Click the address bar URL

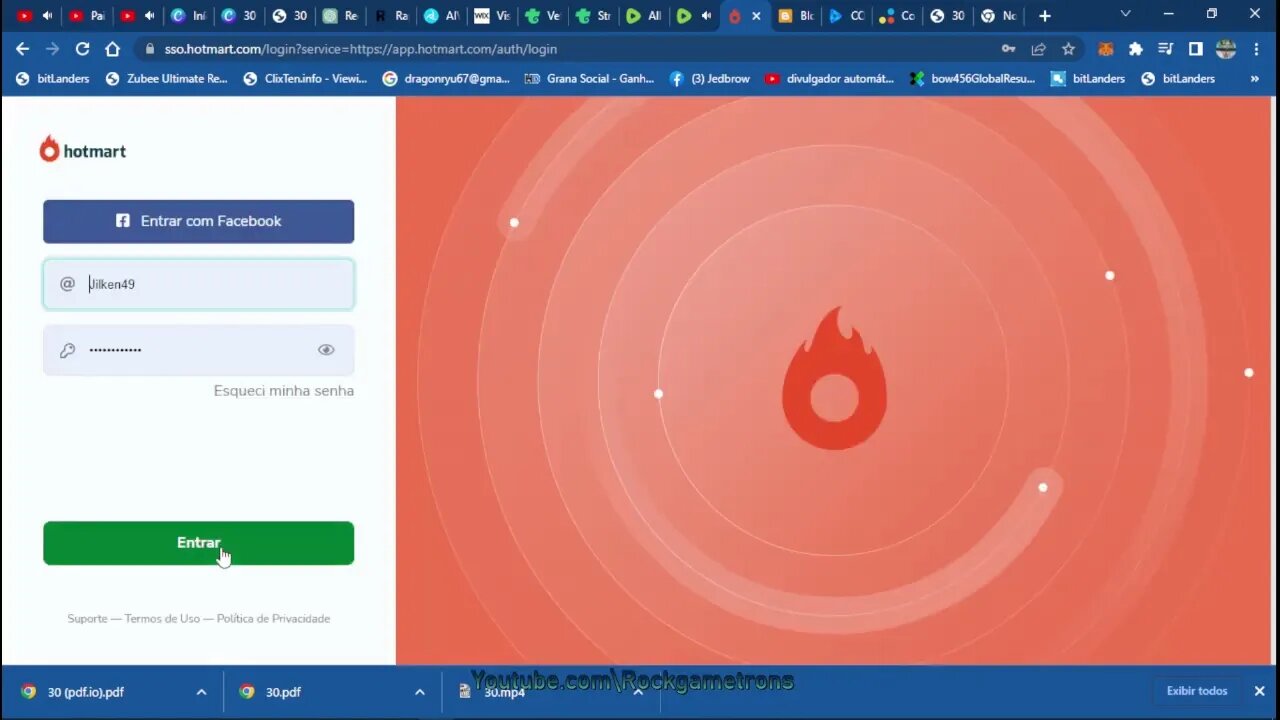[x=360, y=49]
